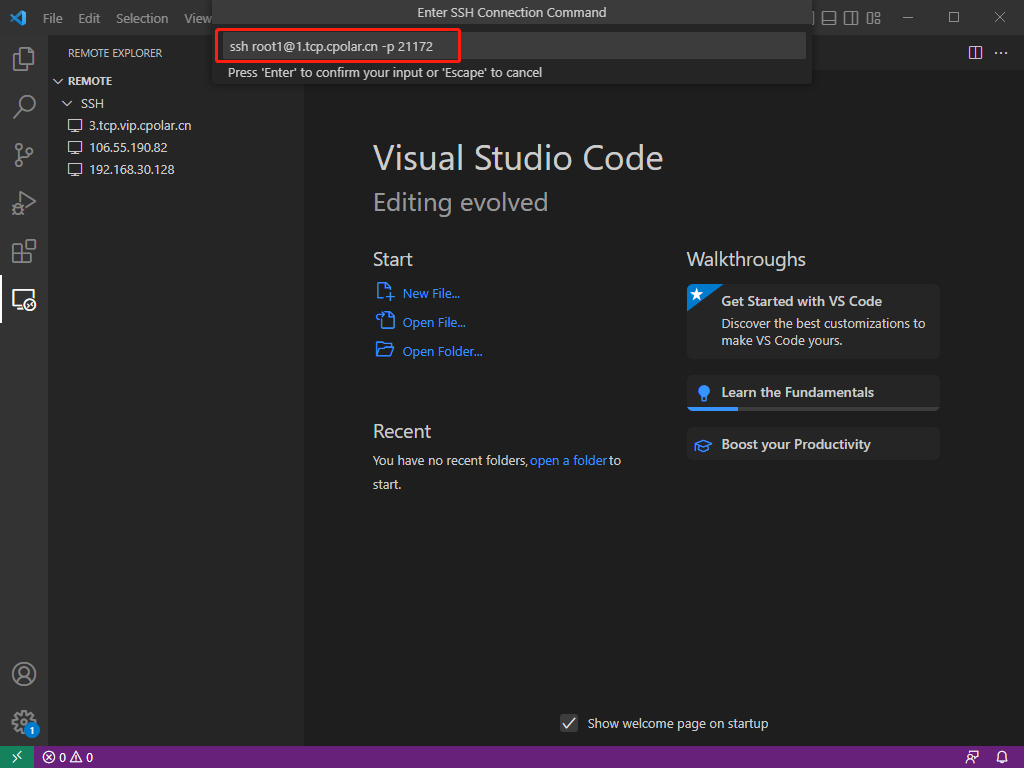
Task: Open the Run and Debug view
Action: pyautogui.click(x=24, y=203)
